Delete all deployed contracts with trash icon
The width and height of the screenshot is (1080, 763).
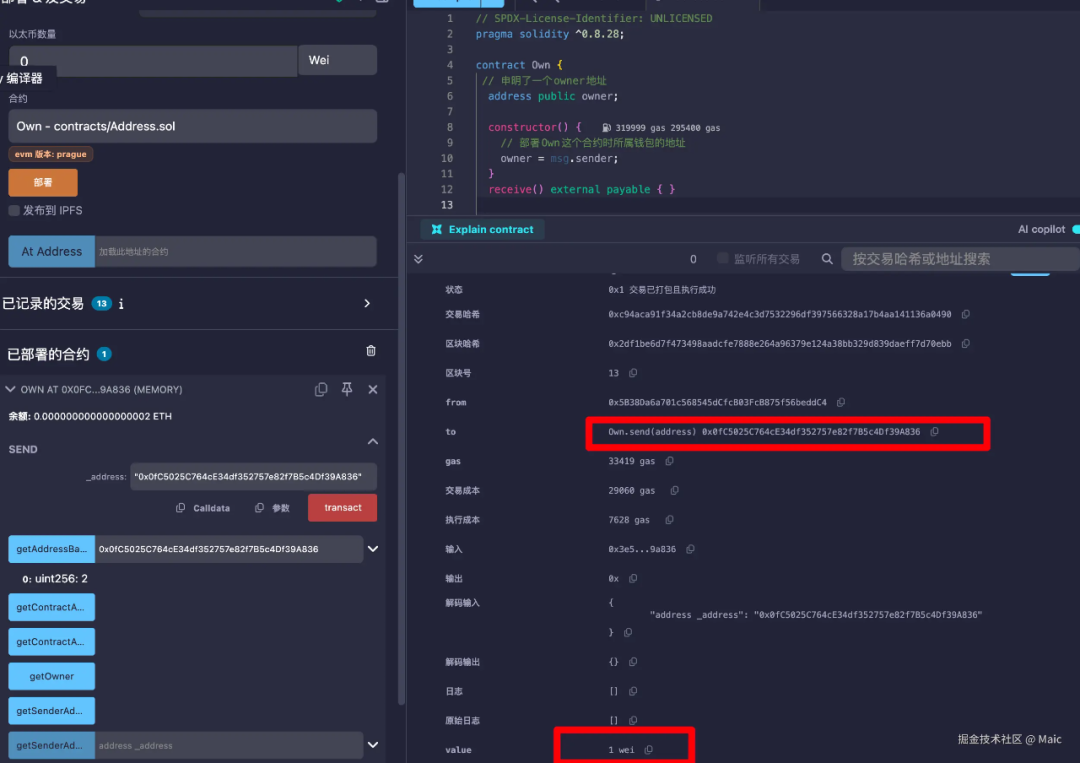click(x=371, y=351)
